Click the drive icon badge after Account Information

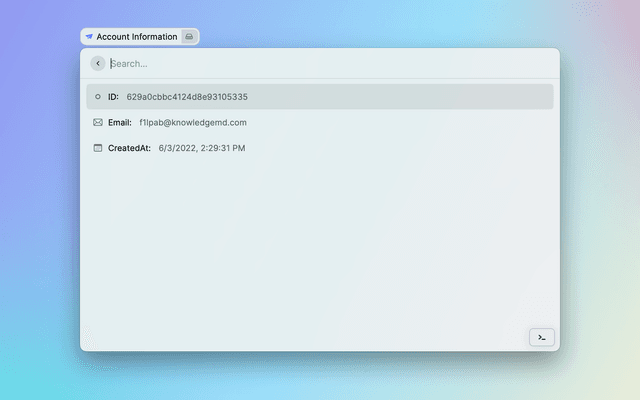coord(190,37)
